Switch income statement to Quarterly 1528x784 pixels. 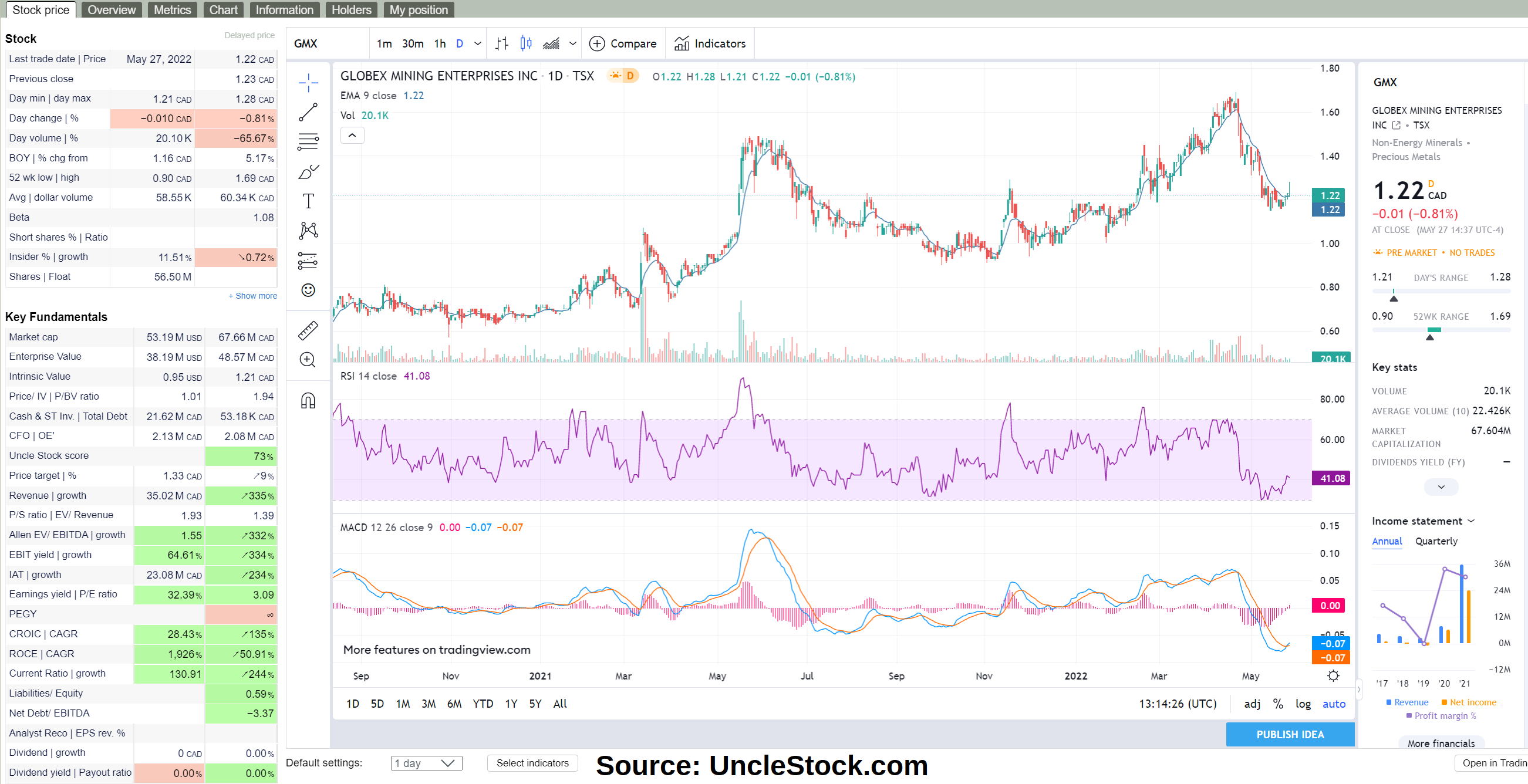pyautogui.click(x=1436, y=542)
